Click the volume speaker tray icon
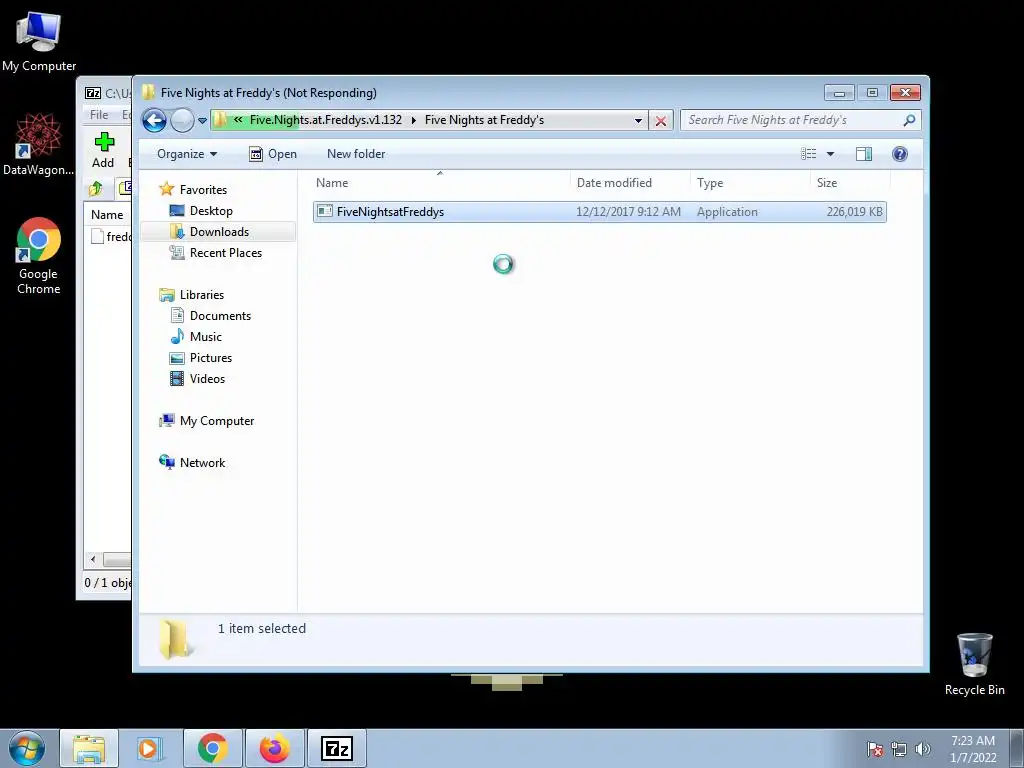Screen dimensions: 1024x768 922,749
